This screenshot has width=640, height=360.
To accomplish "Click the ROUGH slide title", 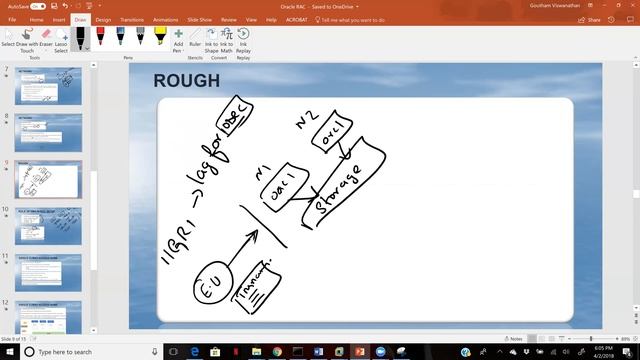I will 187,80.
